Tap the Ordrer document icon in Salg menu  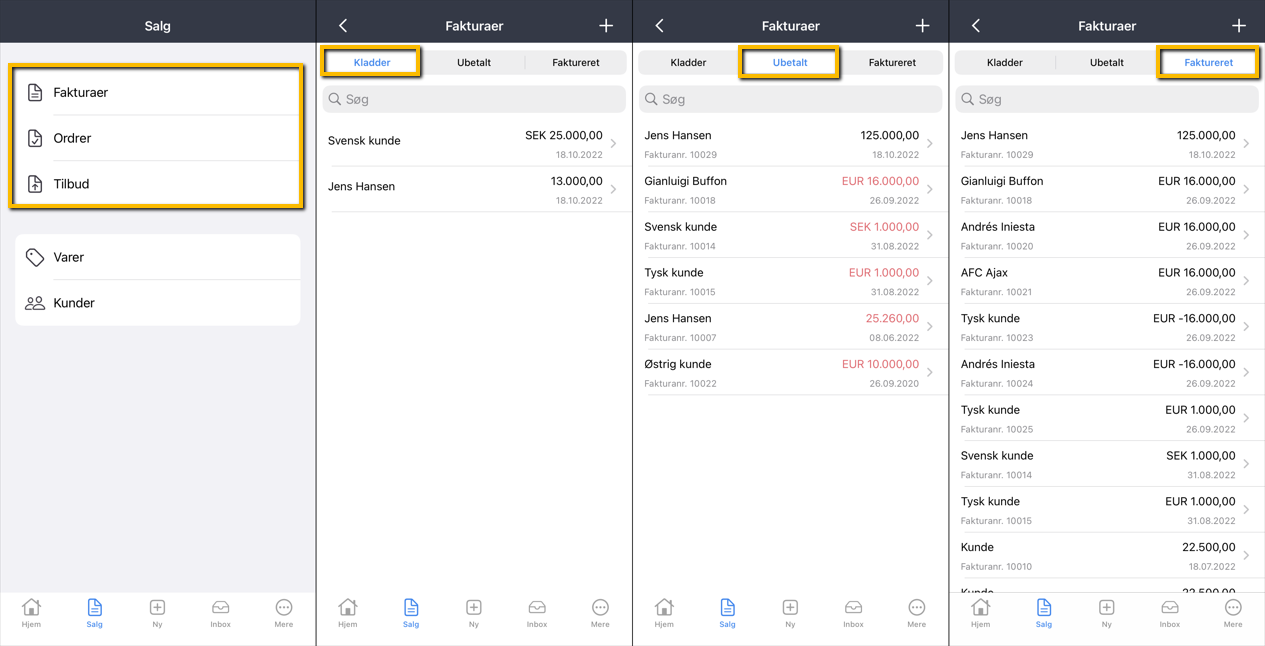pos(35,138)
